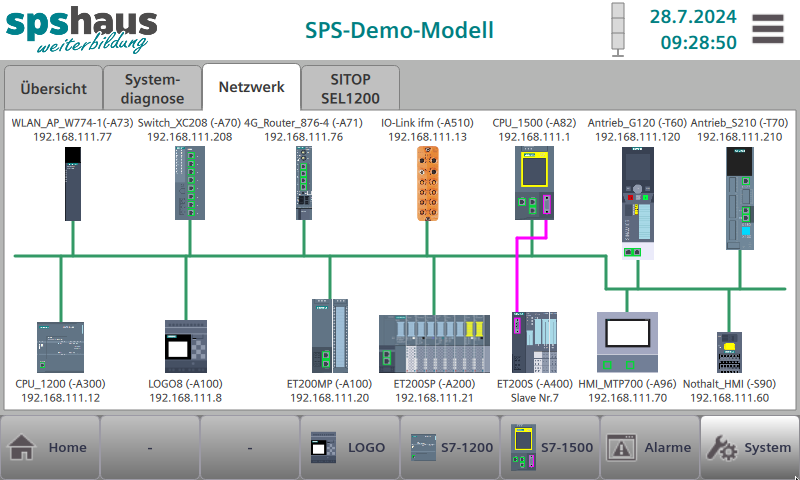Click the Nothalt_HMI (-S90) label

coord(729,384)
